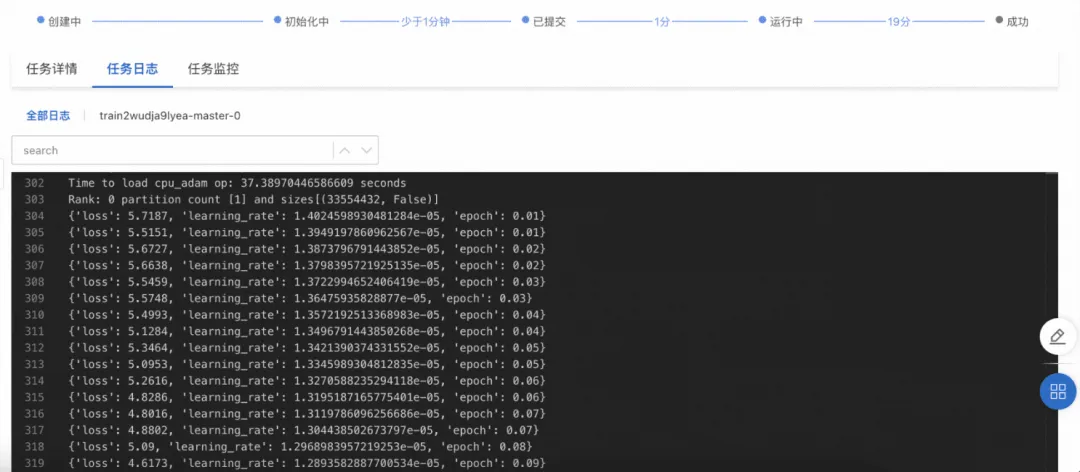Select train2wudja9lyea-master-0 log source
1080x472 pixels.
pyautogui.click(x=170, y=116)
